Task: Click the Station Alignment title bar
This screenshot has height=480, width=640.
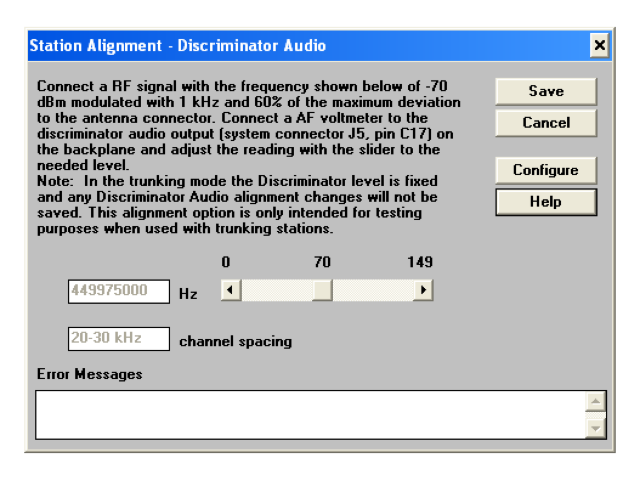Action: 300,46
